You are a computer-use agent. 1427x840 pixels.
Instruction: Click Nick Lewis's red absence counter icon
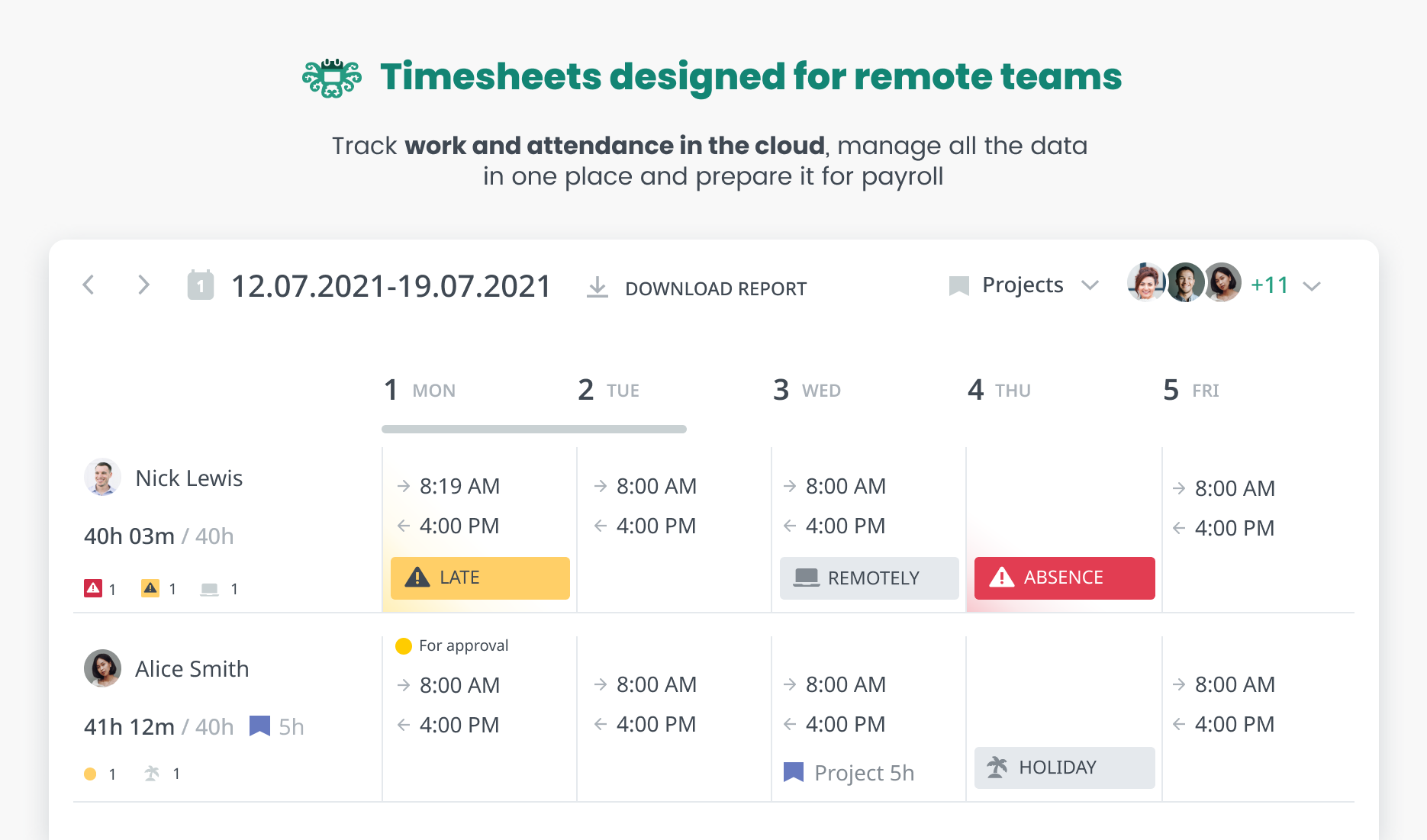[93, 588]
